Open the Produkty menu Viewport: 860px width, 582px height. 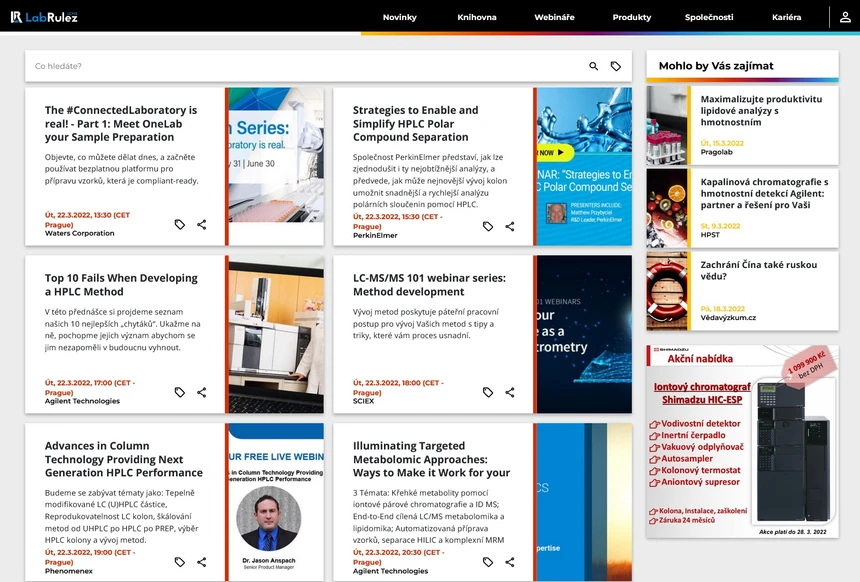632,17
